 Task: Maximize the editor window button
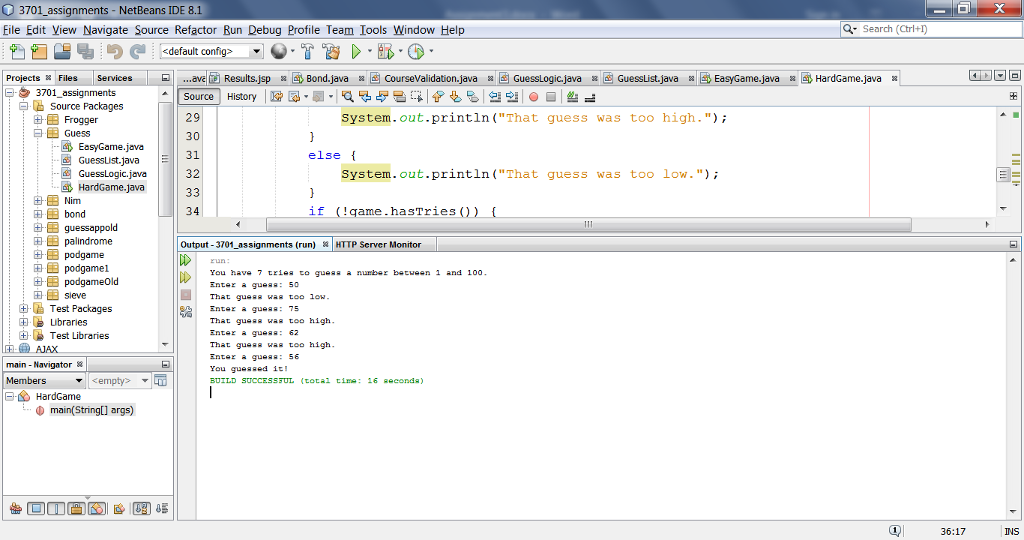coord(1014,76)
